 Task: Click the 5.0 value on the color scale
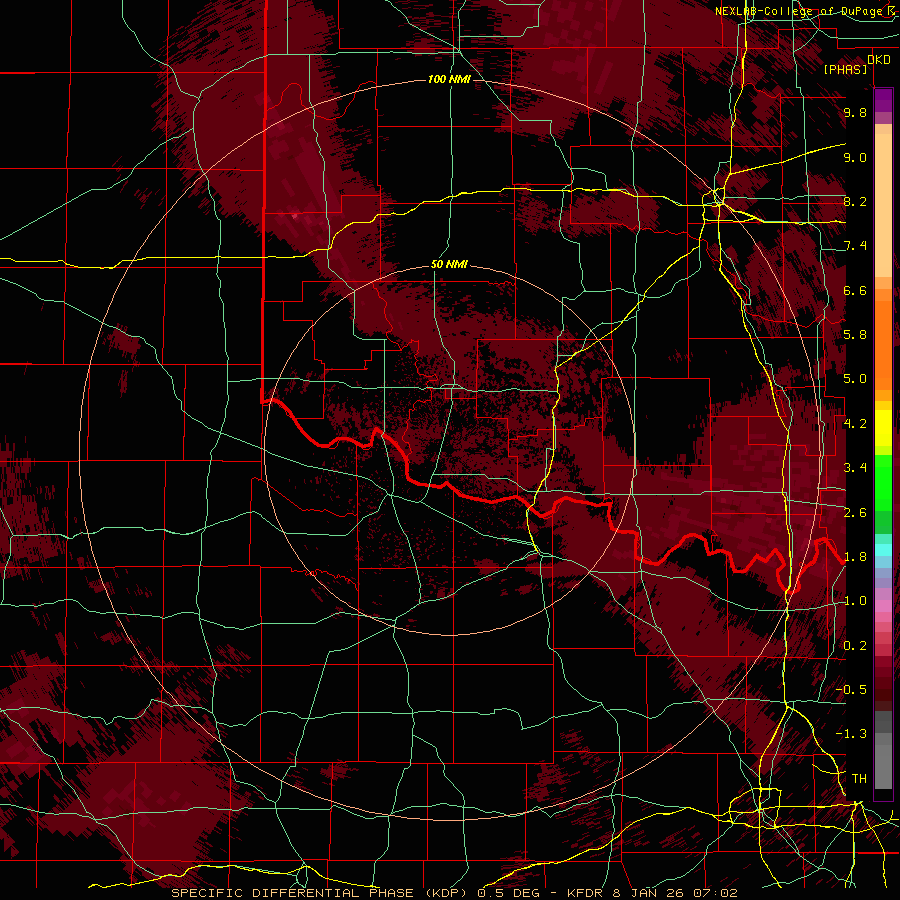[855, 379]
